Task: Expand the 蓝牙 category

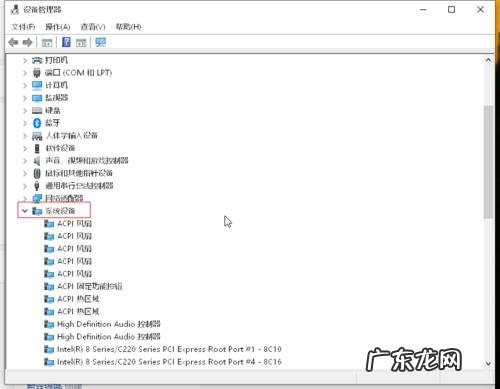Action: coord(25,123)
